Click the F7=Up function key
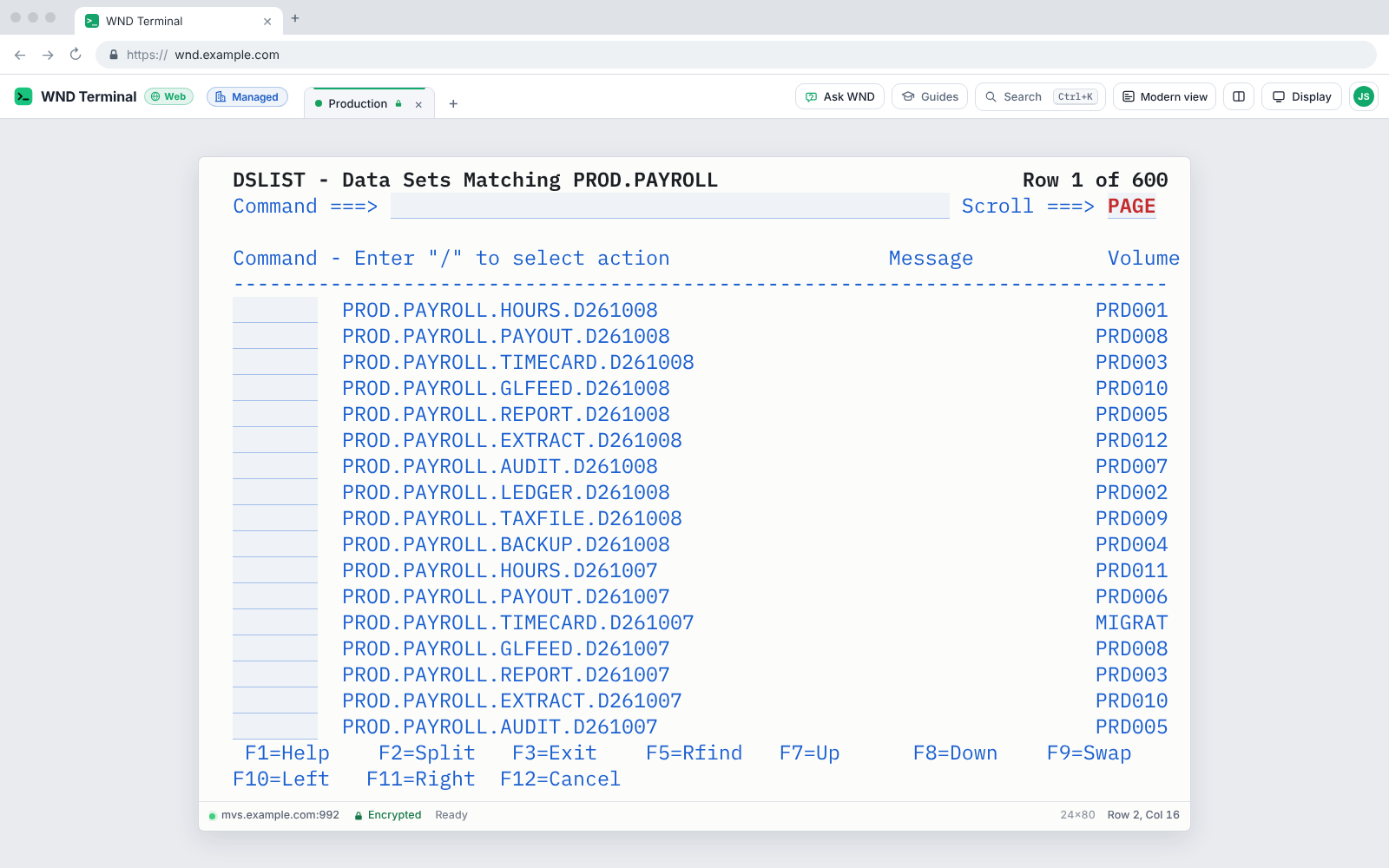Image resolution: width=1389 pixels, height=868 pixels. [810, 753]
